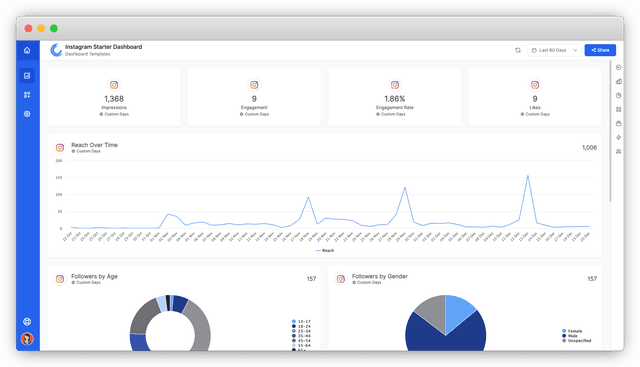
Task: Click the Dashboard Templates breadcrumb
Action: point(87,54)
